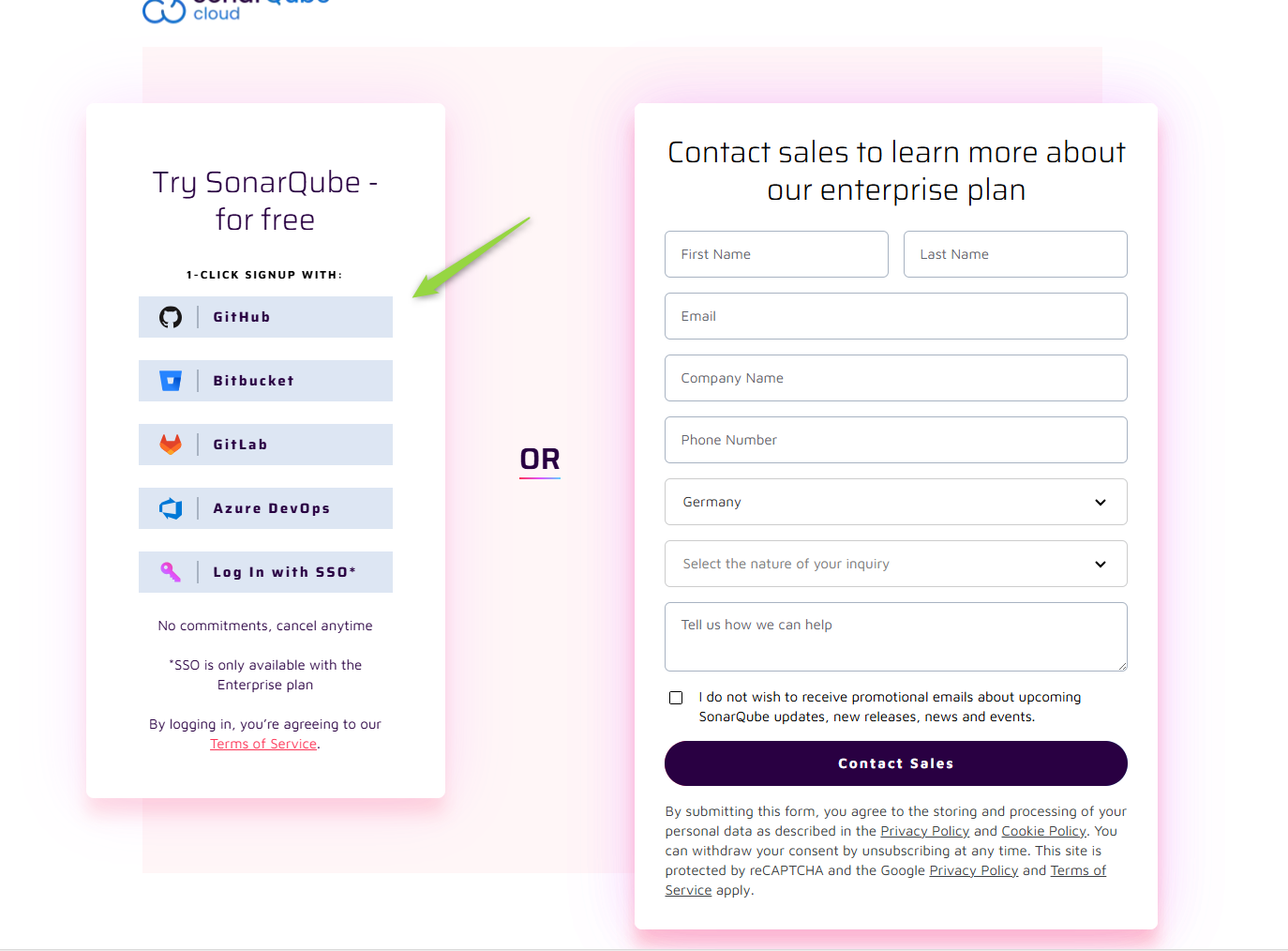Expand the nature of your inquiry dropdown
The image size is (1288, 951).
896,564
